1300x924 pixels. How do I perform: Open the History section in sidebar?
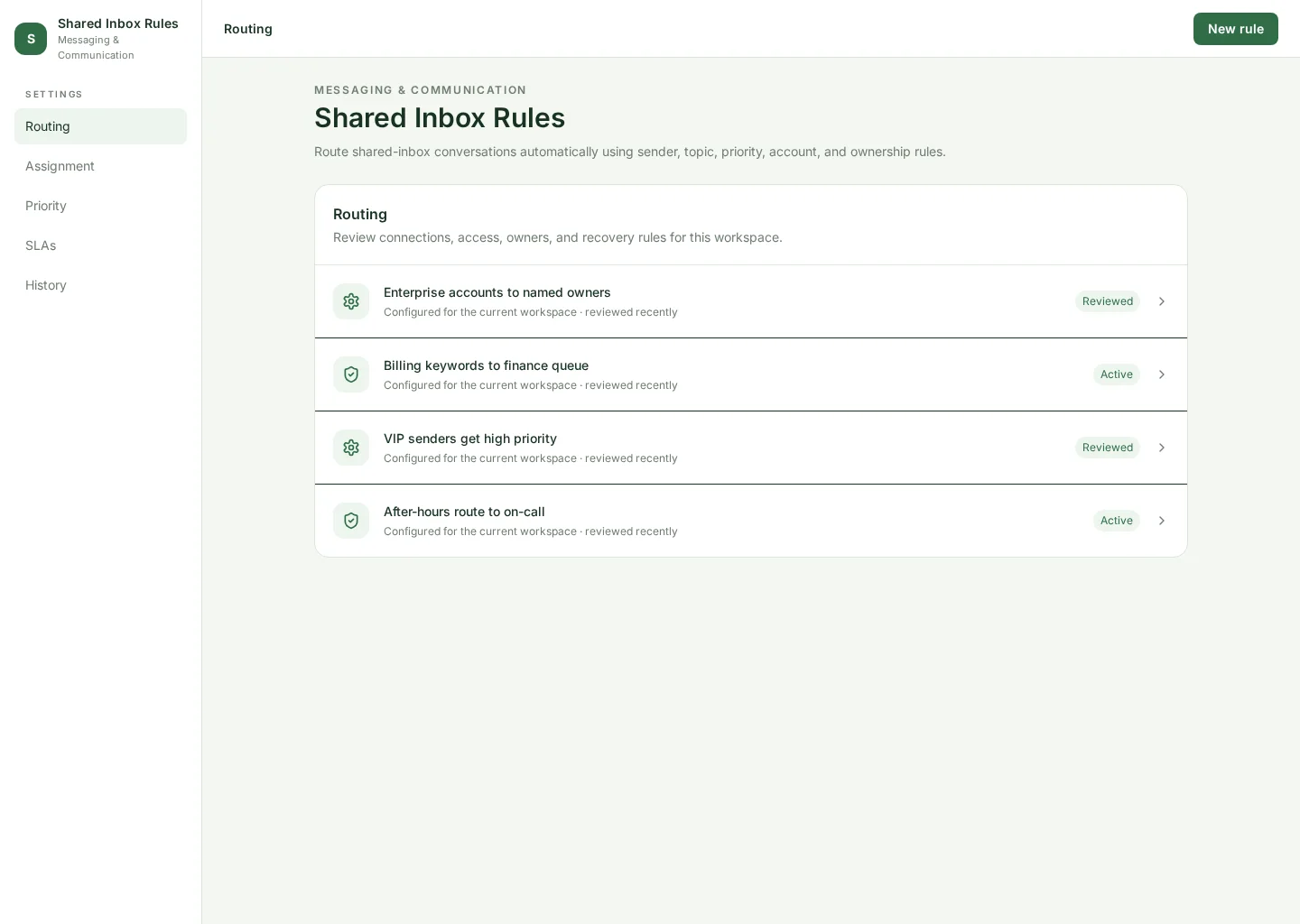(100, 285)
